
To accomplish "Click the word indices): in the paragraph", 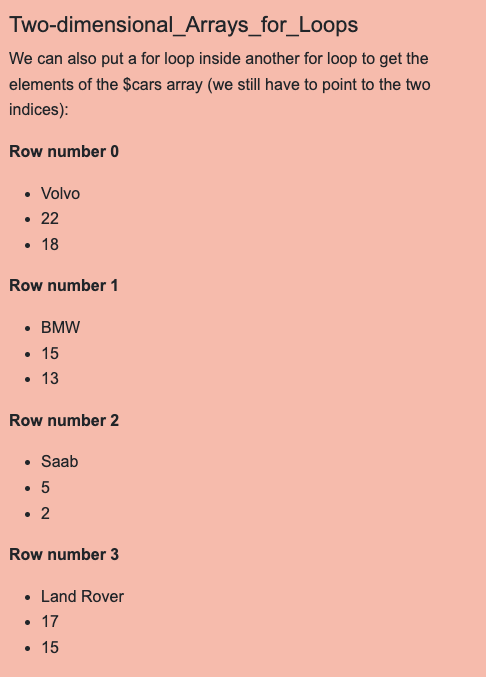I will pyautogui.click(x=39, y=110).
